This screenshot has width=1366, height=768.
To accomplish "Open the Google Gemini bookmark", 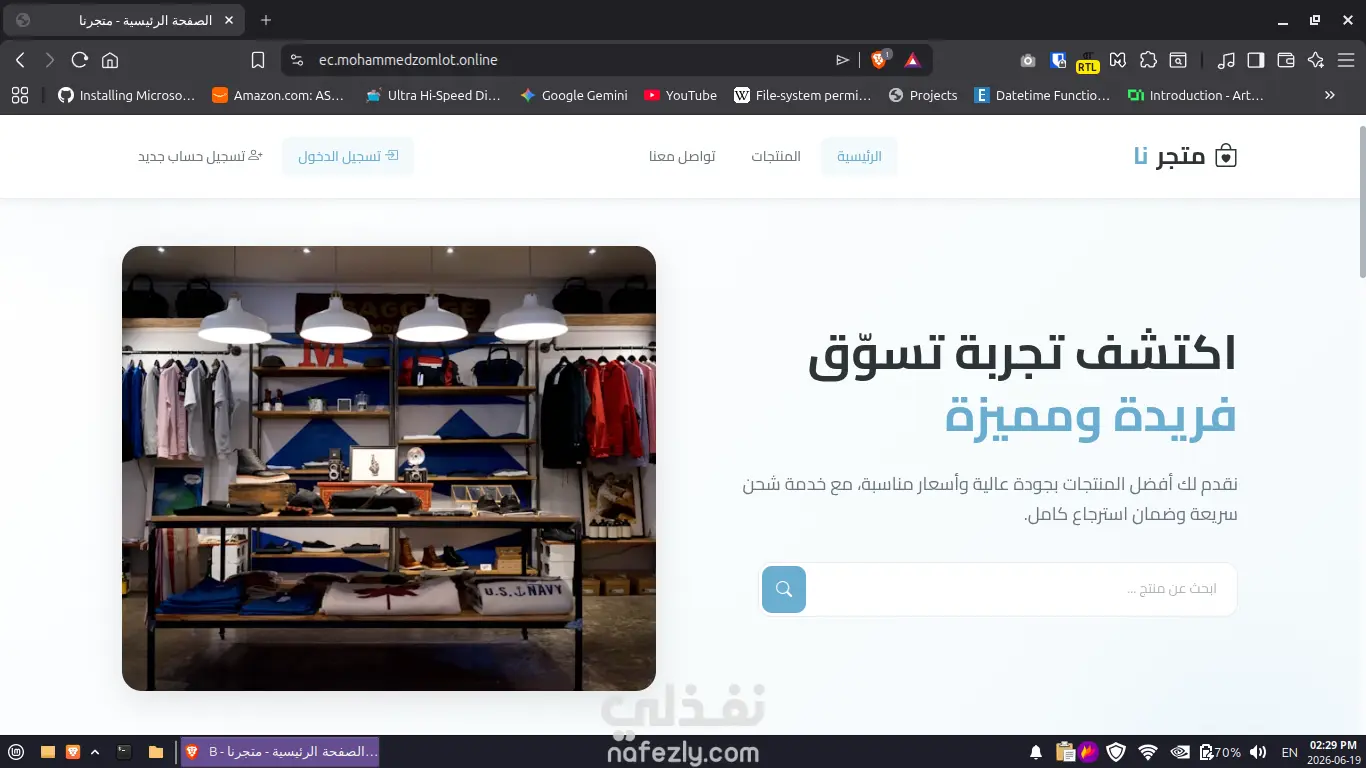I will [x=574, y=95].
